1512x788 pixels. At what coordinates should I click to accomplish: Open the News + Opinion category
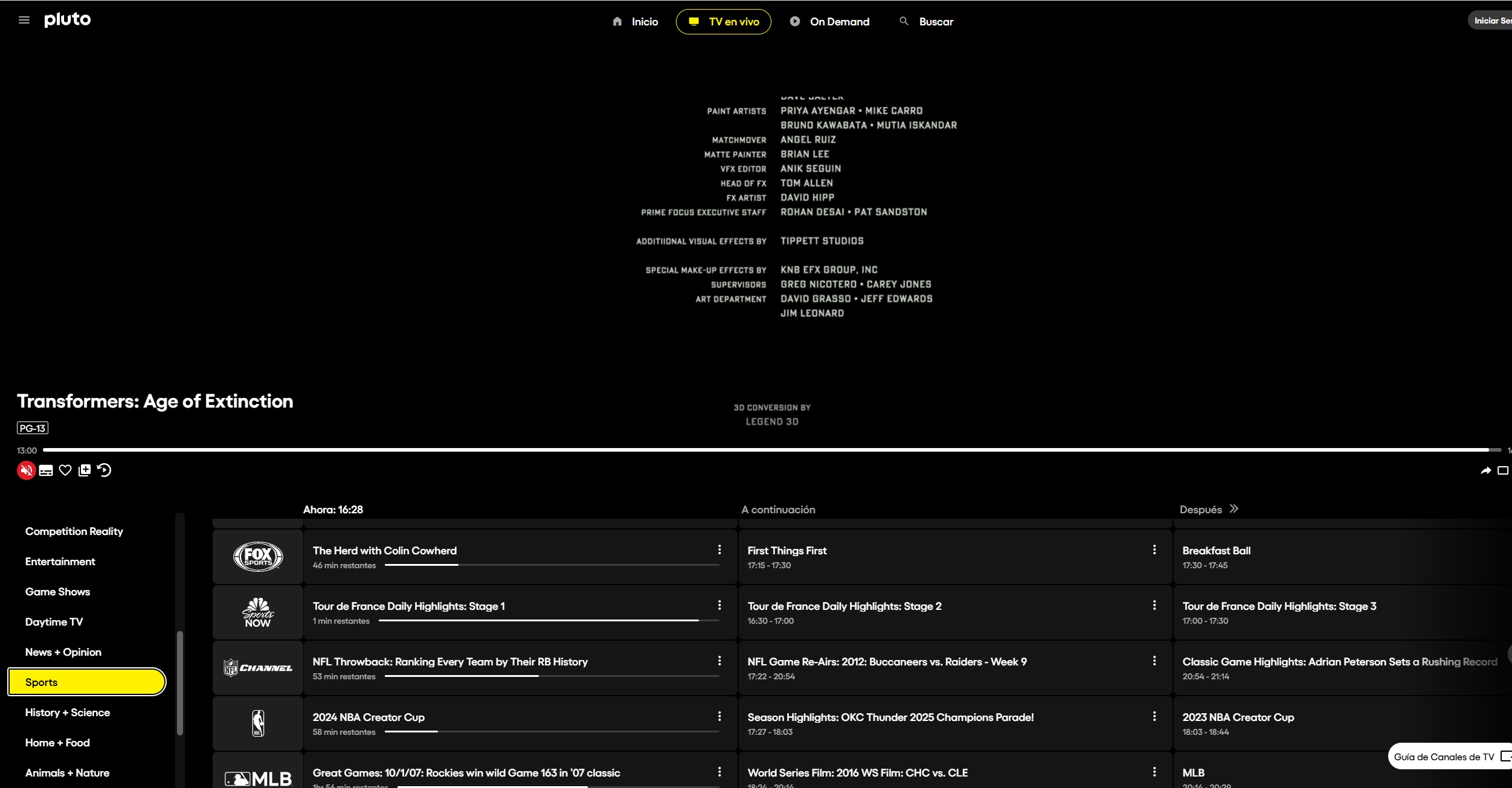click(x=63, y=652)
